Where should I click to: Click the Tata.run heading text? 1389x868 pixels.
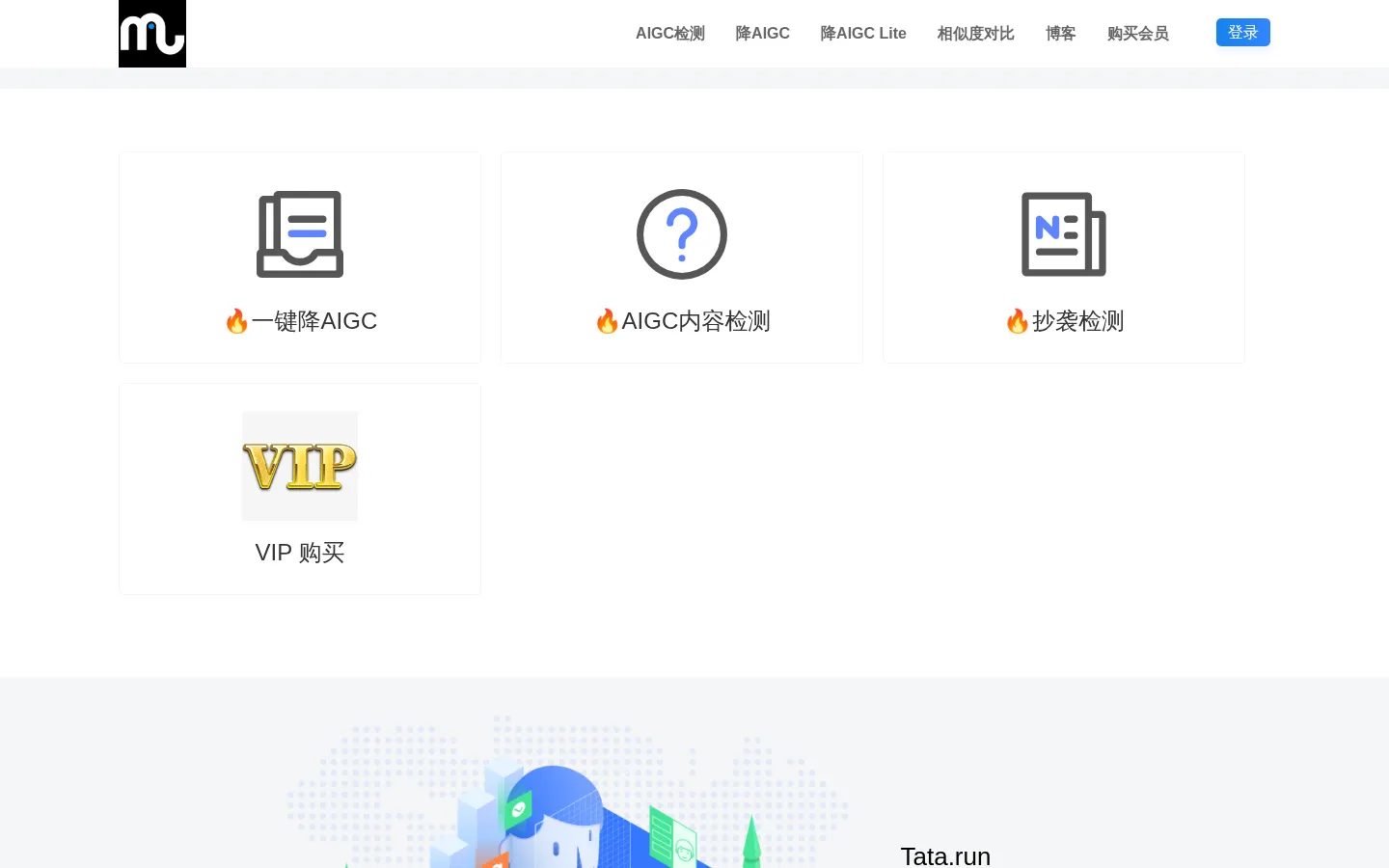coord(945,856)
